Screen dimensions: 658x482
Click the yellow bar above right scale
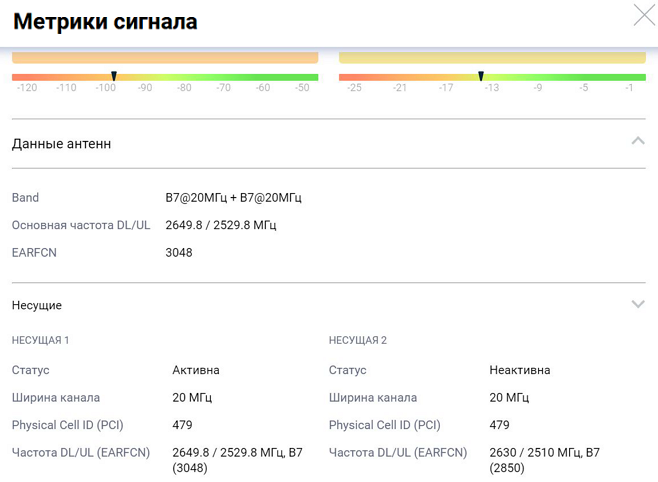click(492, 58)
